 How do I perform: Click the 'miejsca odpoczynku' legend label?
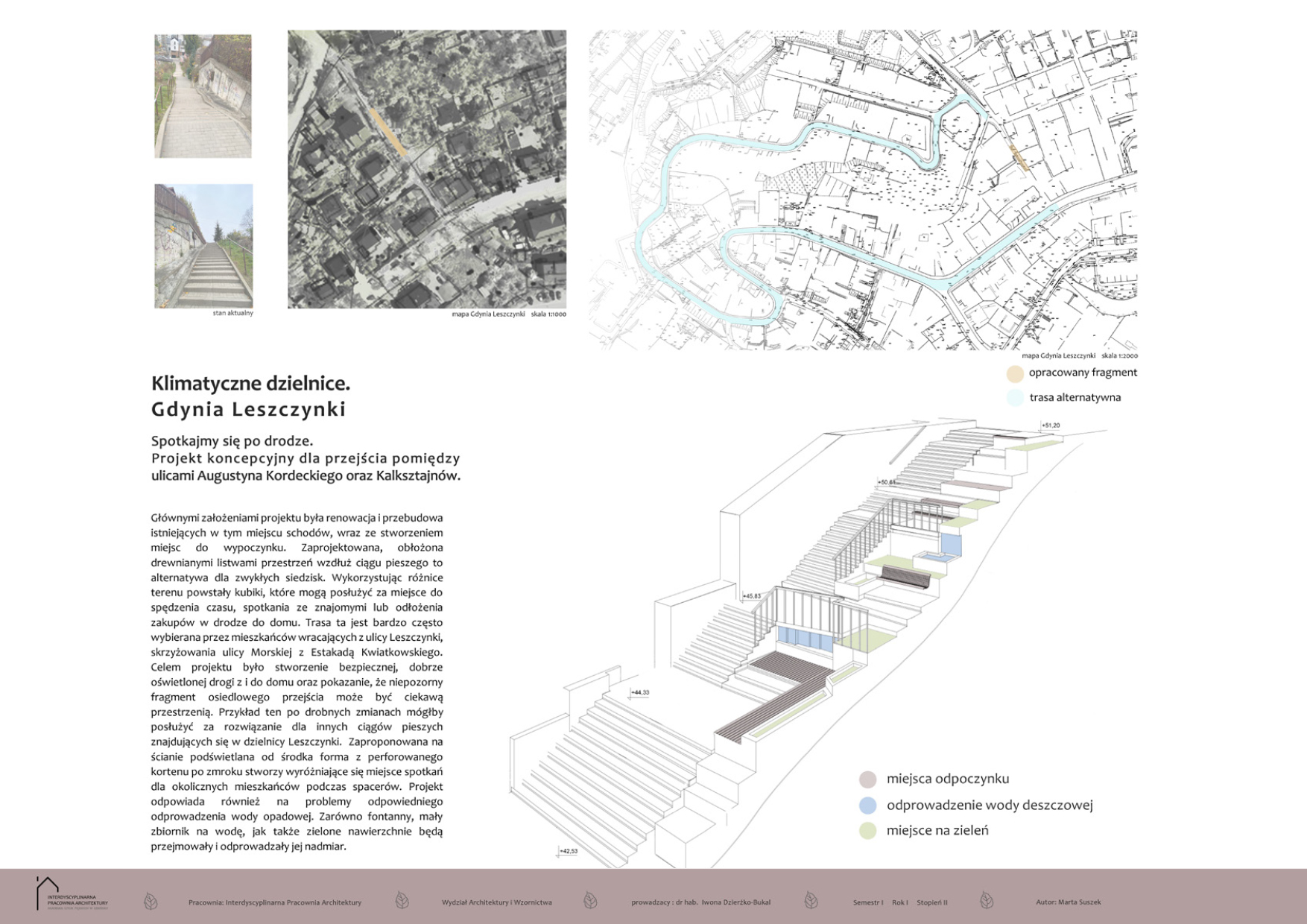point(948,779)
